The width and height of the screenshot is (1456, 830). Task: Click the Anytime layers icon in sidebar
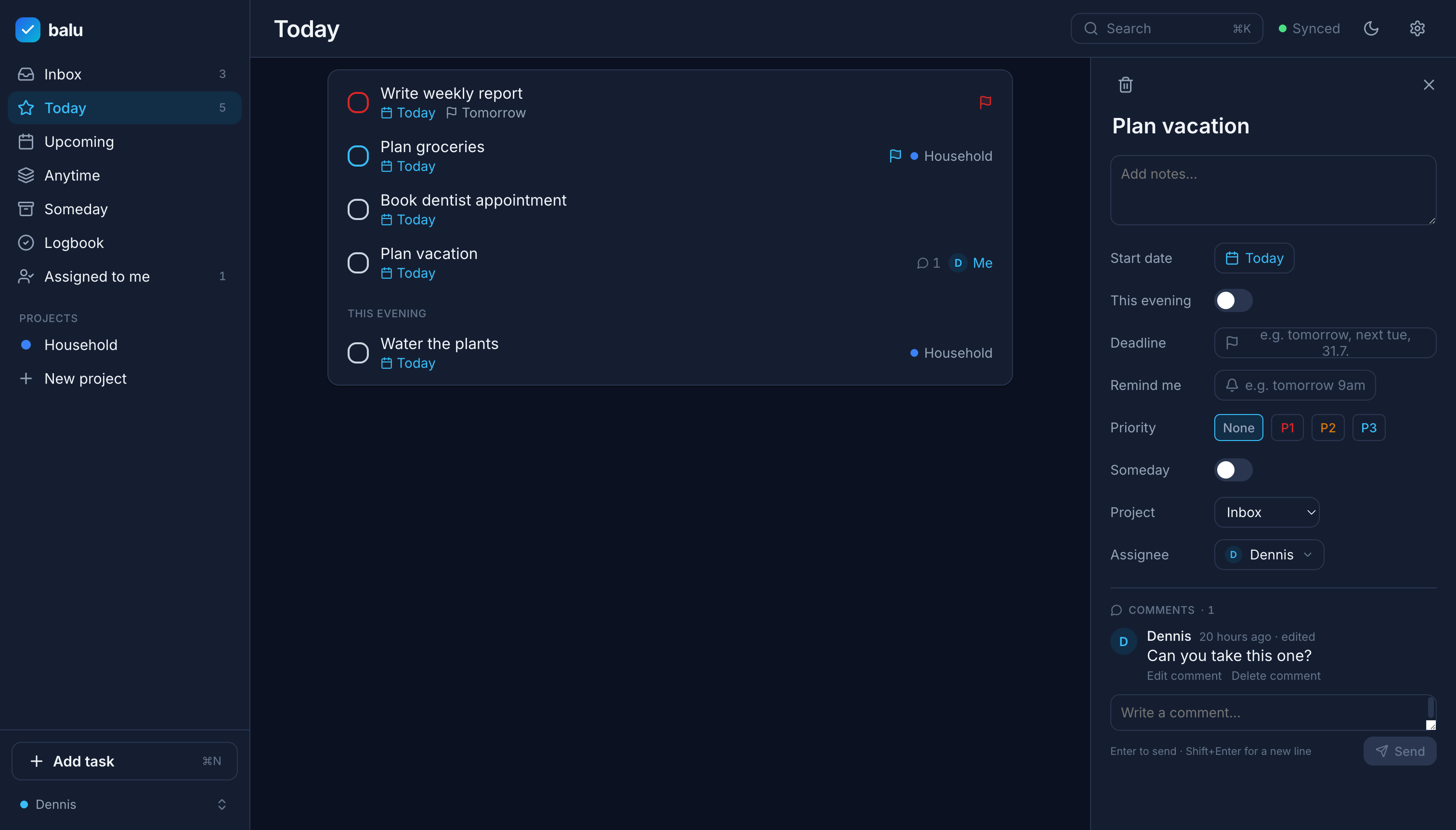[x=26, y=175]
